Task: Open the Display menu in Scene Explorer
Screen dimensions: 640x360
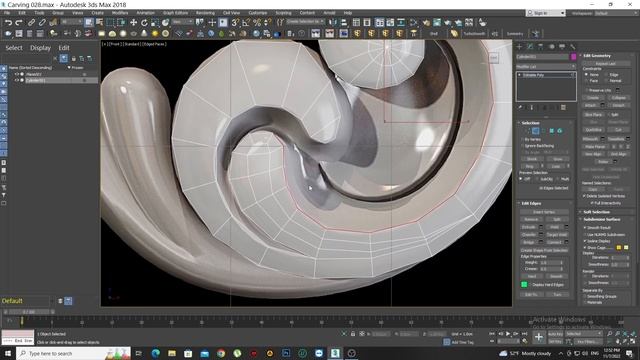Action: [x=40, y=48]
